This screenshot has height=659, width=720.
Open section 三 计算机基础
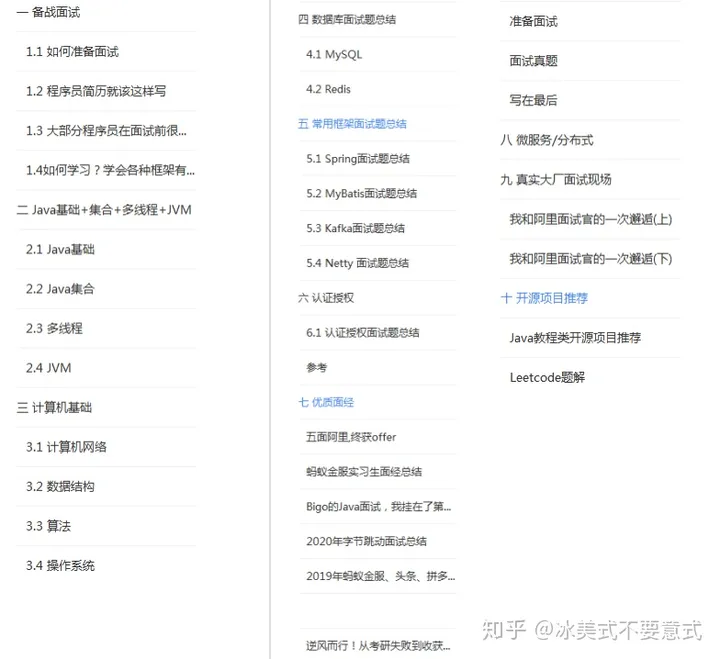[54, 407]
